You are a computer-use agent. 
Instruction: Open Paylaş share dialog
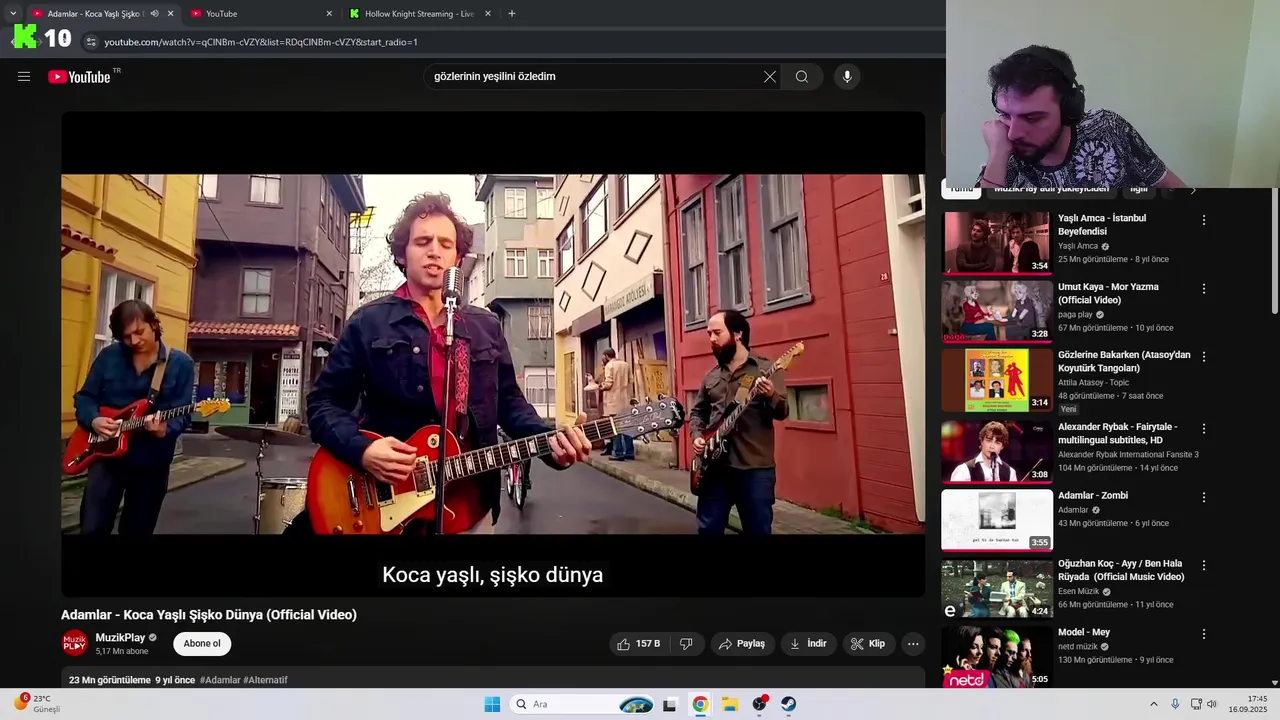743,644
